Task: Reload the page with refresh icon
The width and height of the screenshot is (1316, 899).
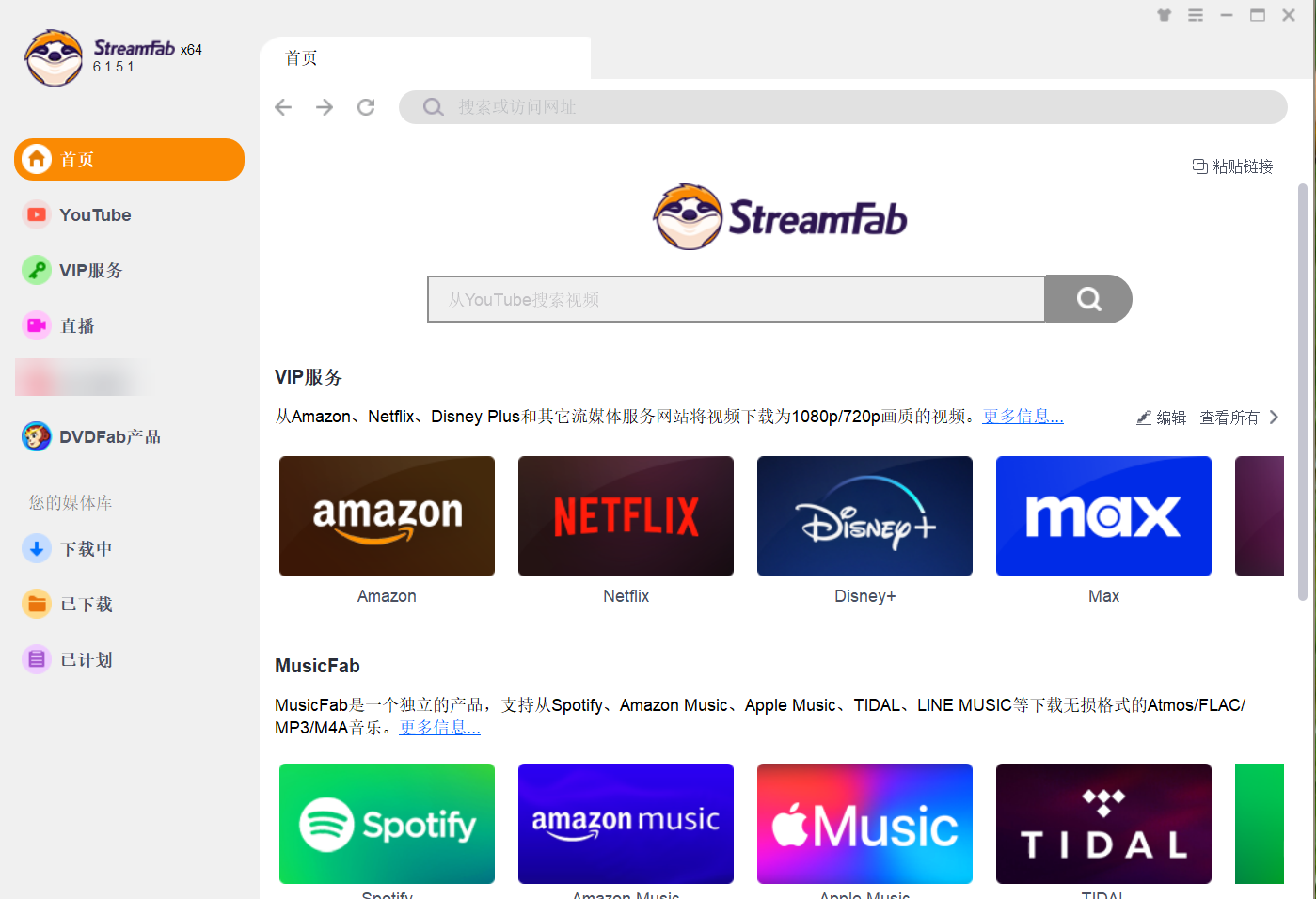Action: [366, 107]
